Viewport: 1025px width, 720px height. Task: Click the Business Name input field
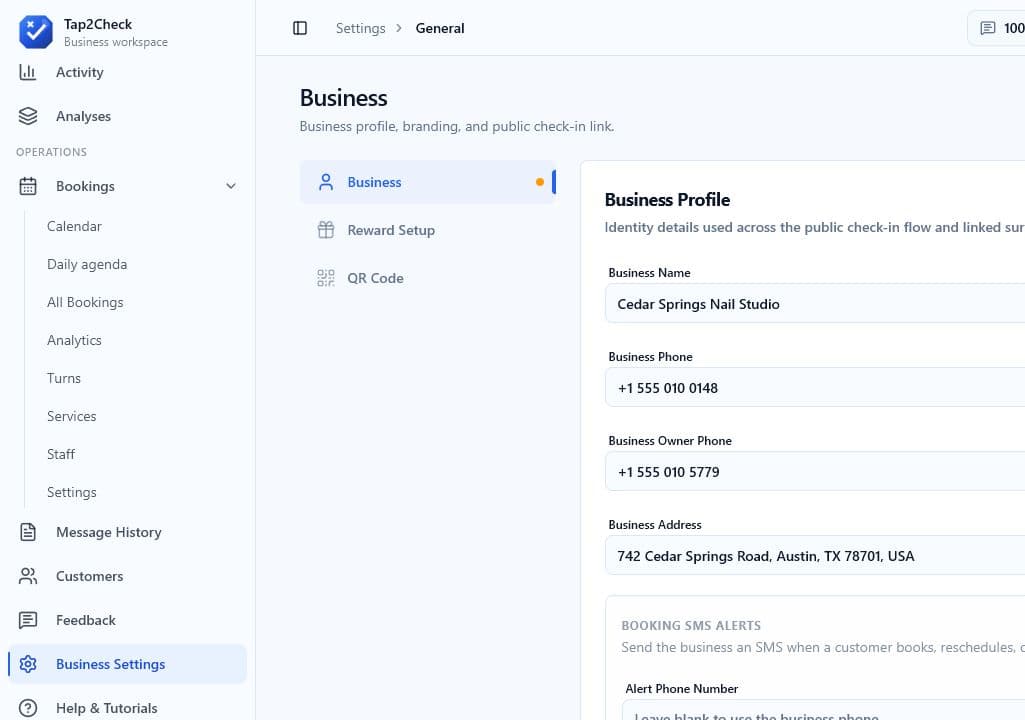815,303
